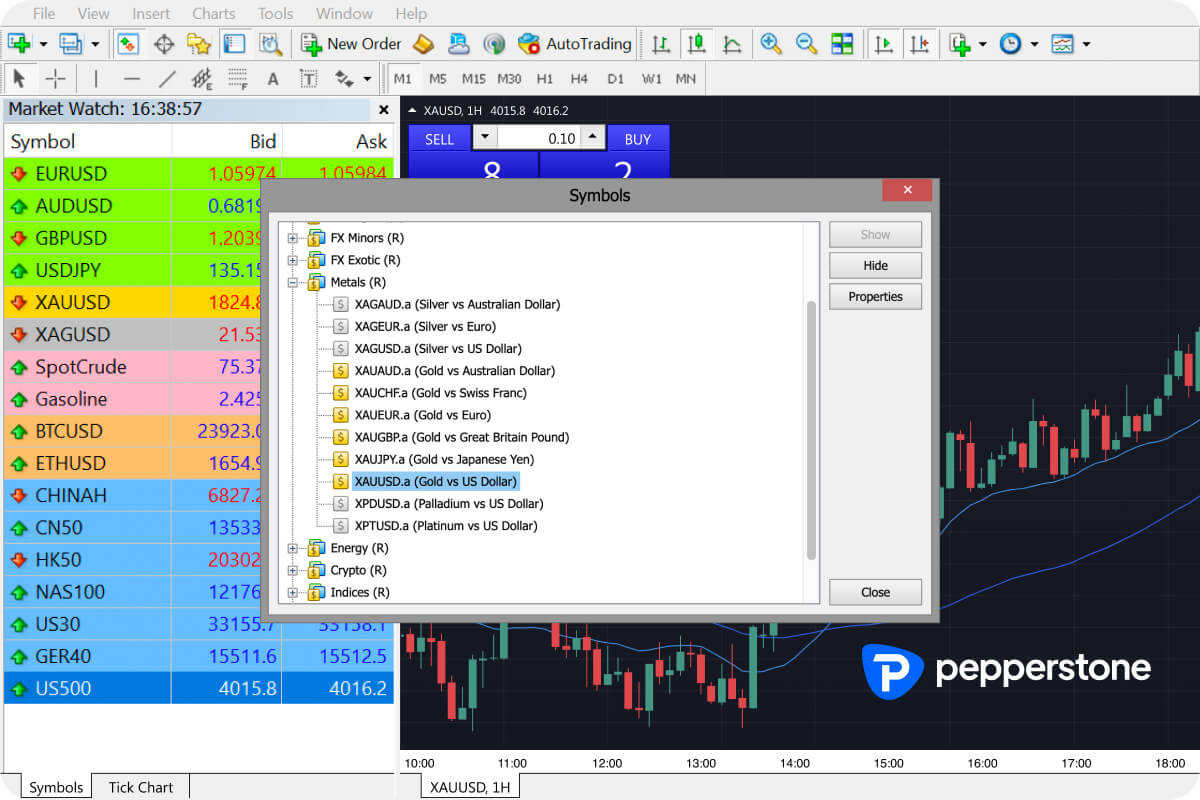Click Properties in the Symbols dialog
Image resolution: width=1200 pixels, height=800 pixels.
875,296
